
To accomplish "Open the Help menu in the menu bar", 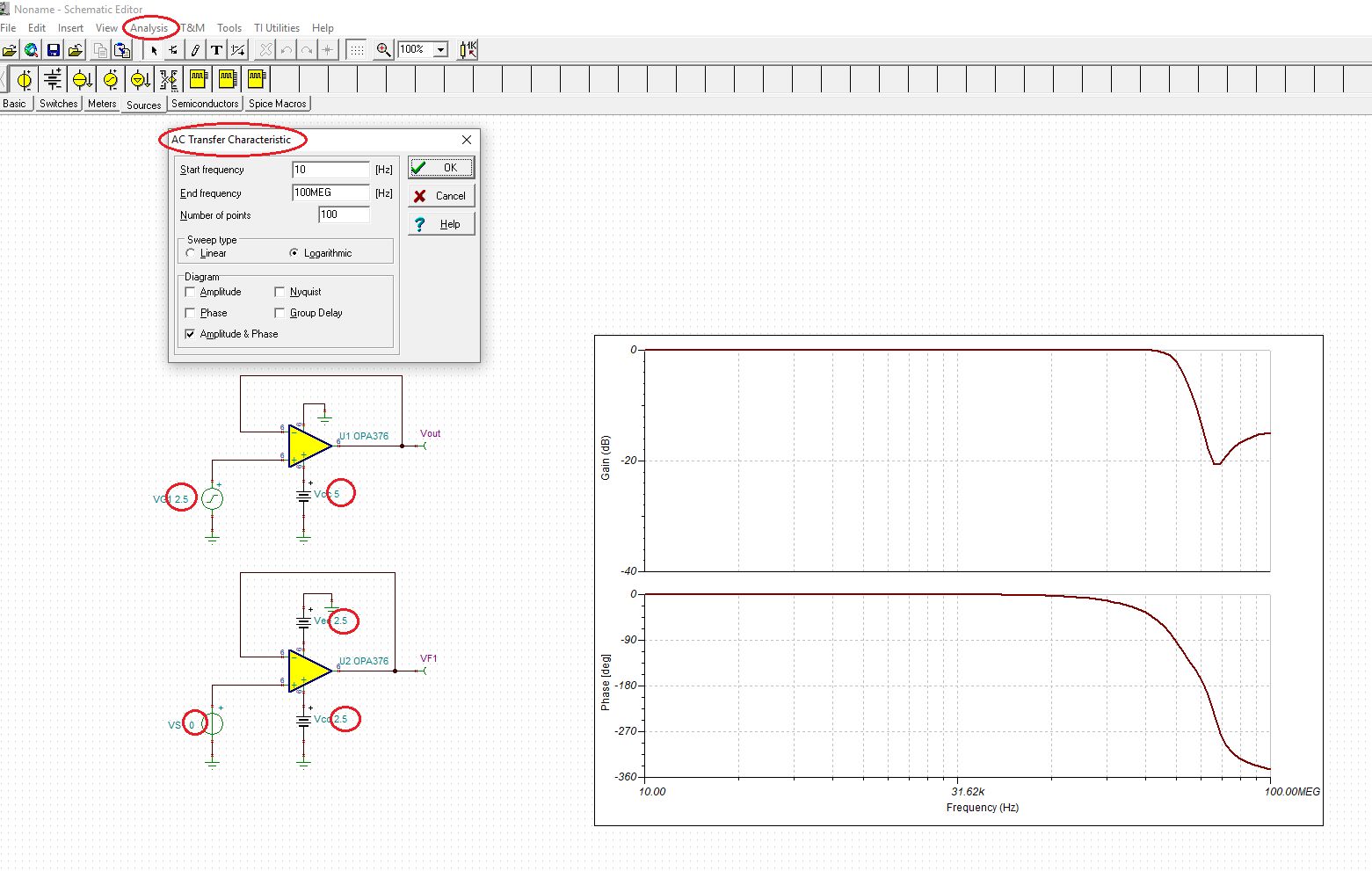I will 323,28.
